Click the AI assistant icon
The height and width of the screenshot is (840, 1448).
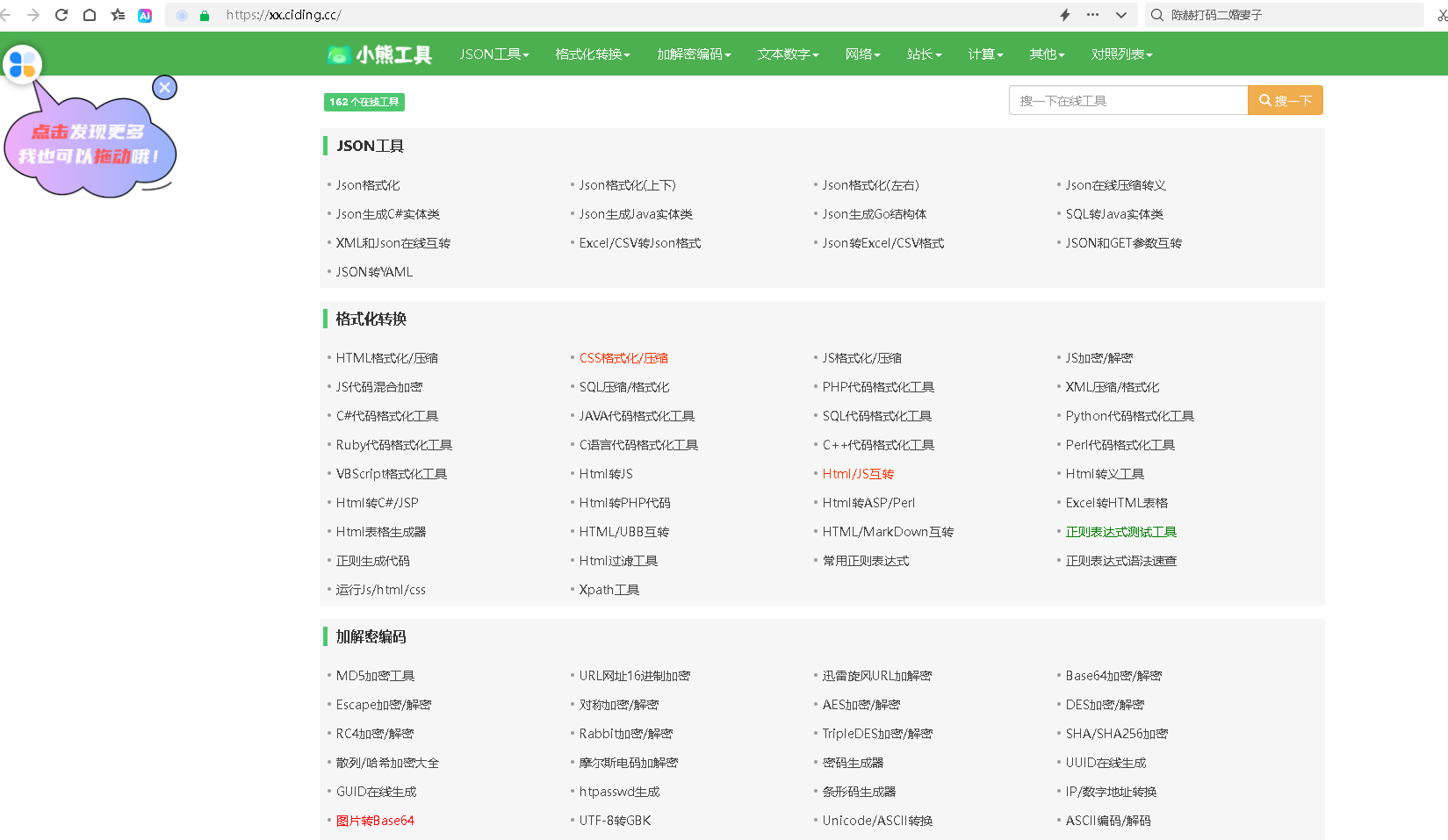tap(145, 15)
